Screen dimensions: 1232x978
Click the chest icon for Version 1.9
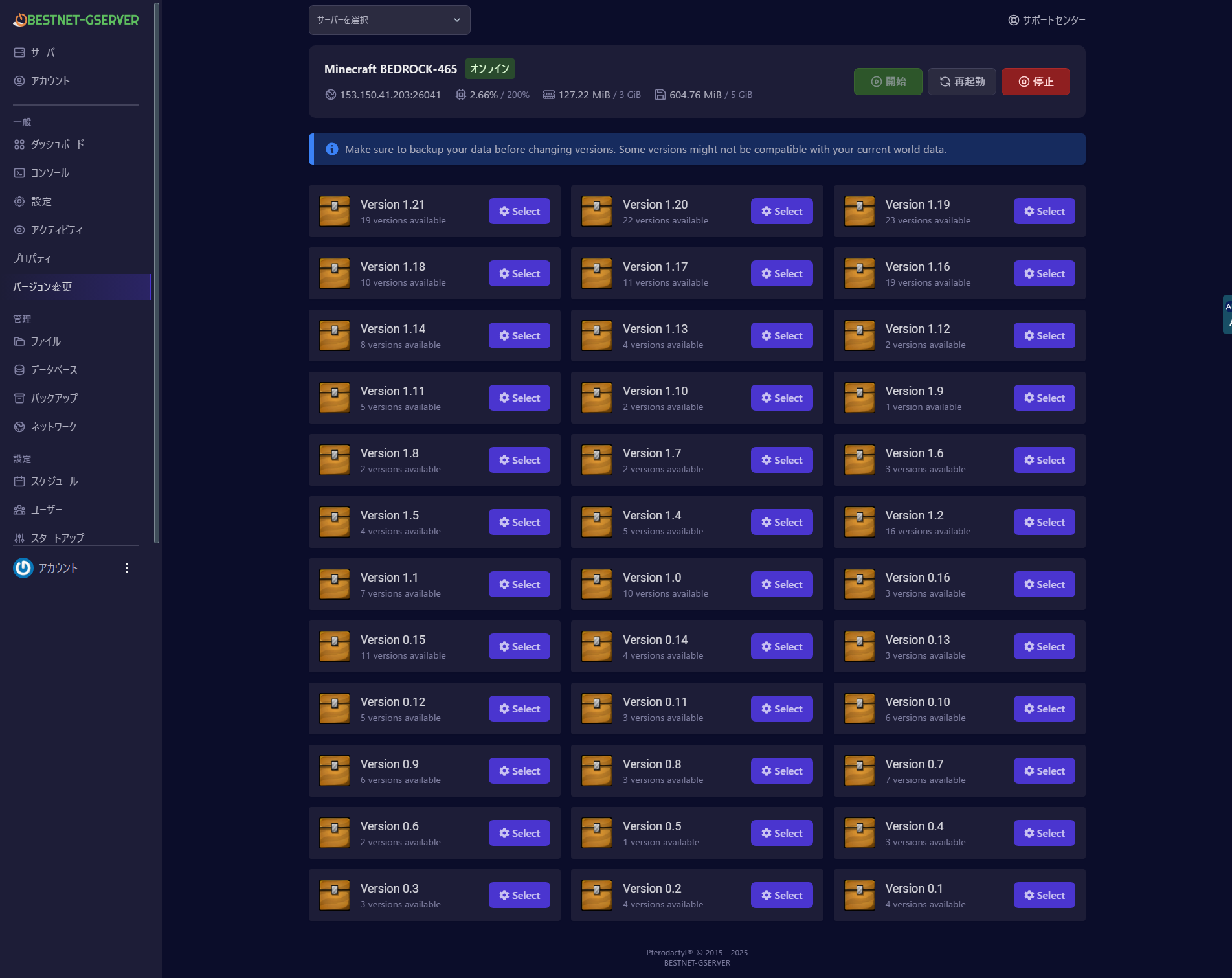click(860, 398)
